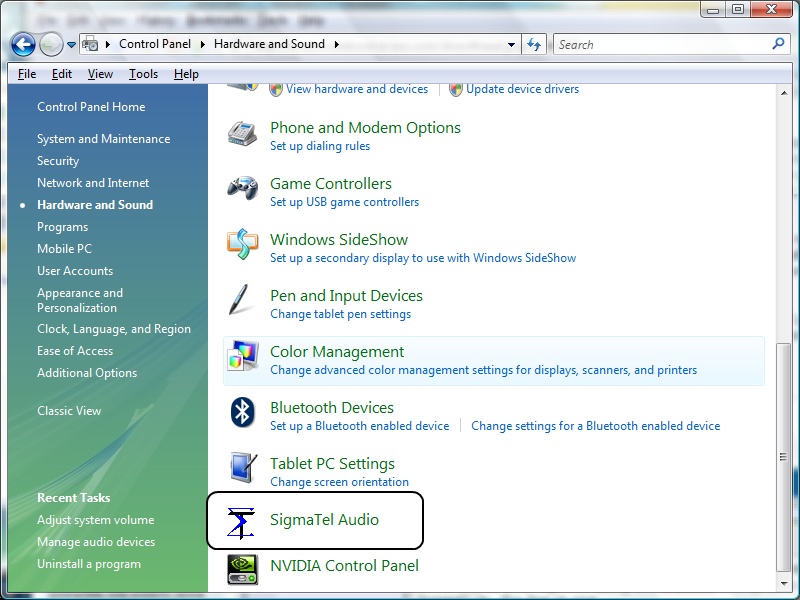The width and height of the screenshot is (800, 600).
Task: Click the Refresh button
Action: [x=534, y=44]
